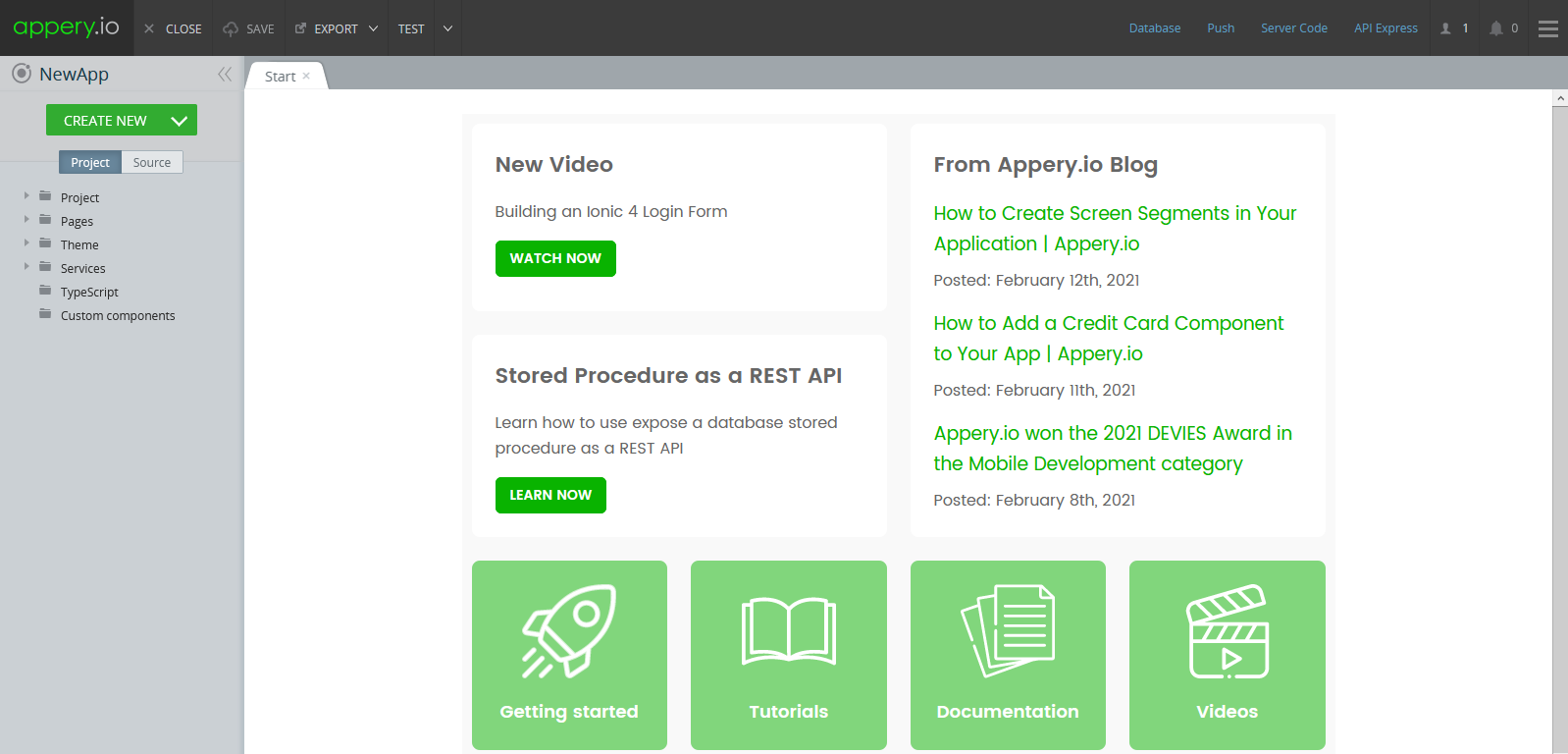
Task: Click the New Video heading
Action: (x=554, y=164)
